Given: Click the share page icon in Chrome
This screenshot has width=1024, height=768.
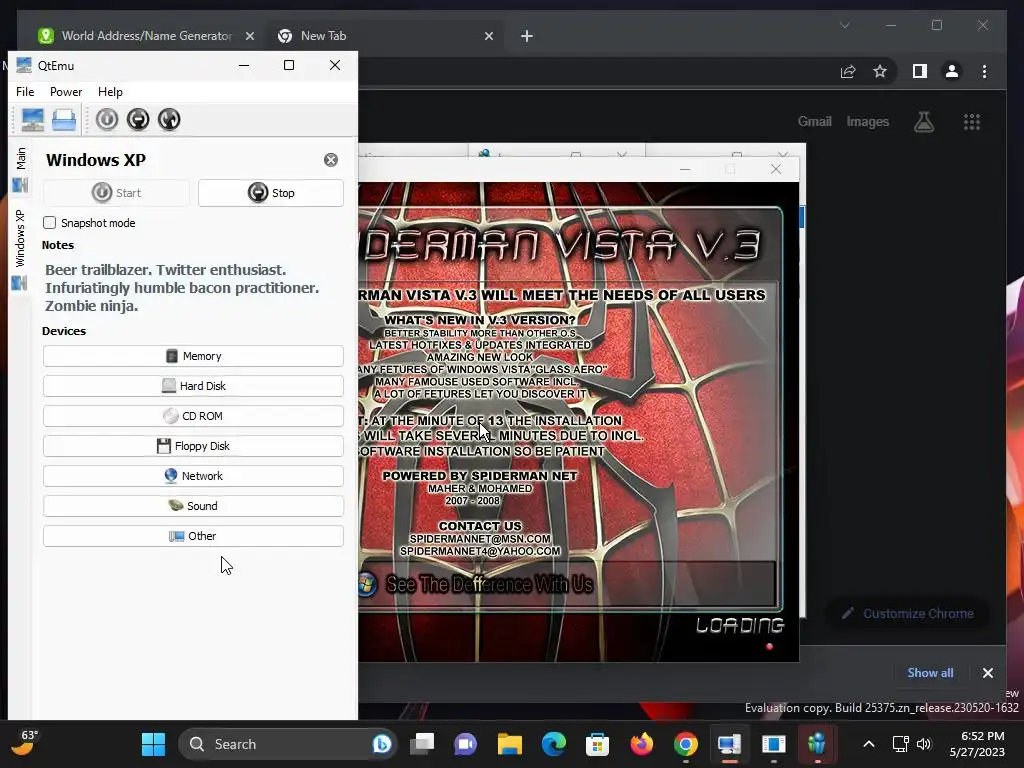Looking at the screenshot, I should [x=848, y=71].
